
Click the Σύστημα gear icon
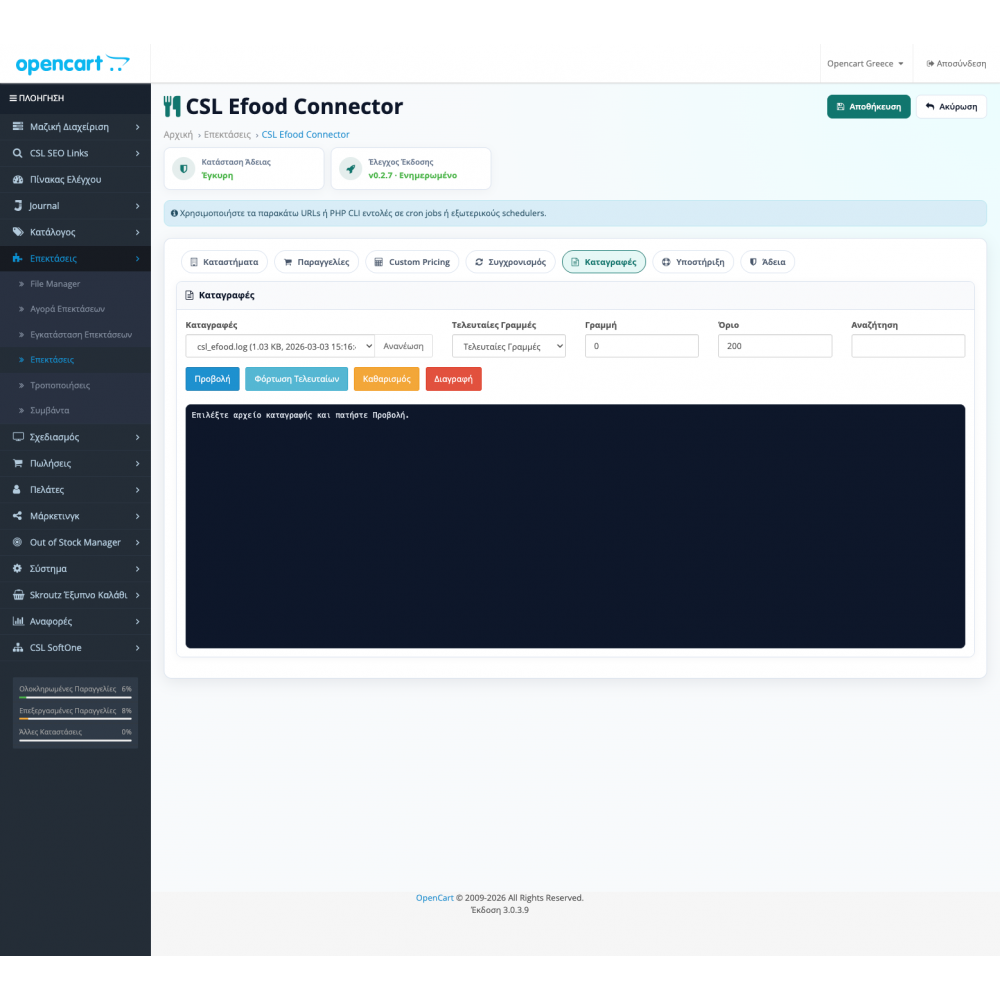18,568
